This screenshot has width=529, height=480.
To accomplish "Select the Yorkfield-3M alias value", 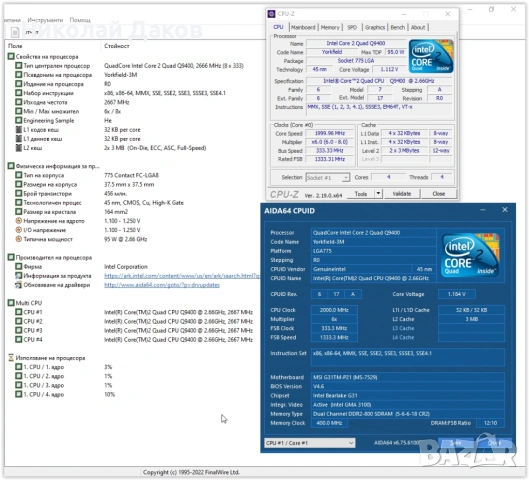I will tap(120, 75).
